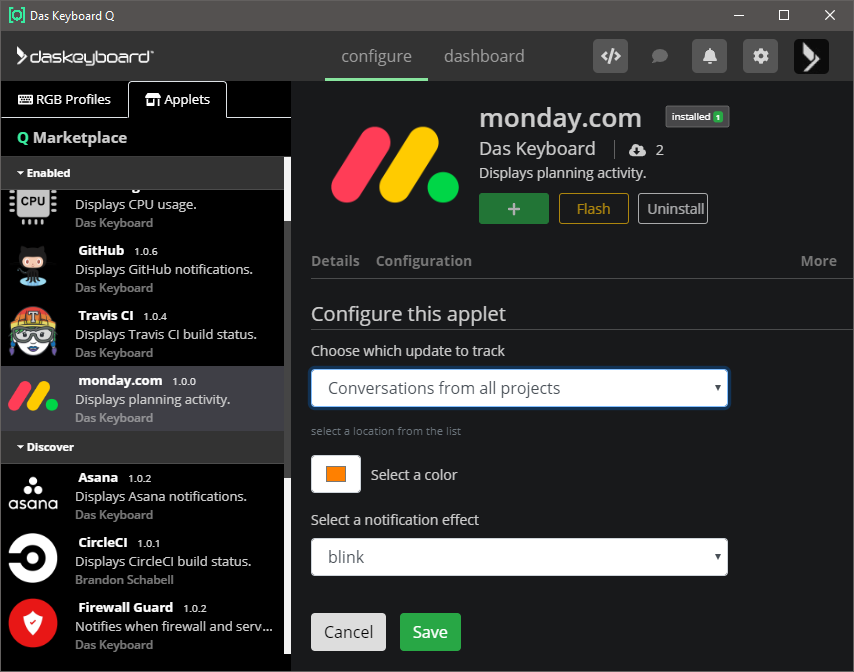Viewport: 854px width, 672px height.
Task: Switch to the dashboard tab
Action: click(484, 56)
